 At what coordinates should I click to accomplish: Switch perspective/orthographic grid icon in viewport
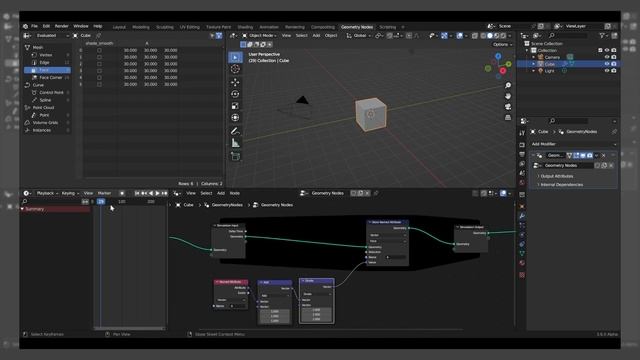pyautogui.click(x=508, y=118)
